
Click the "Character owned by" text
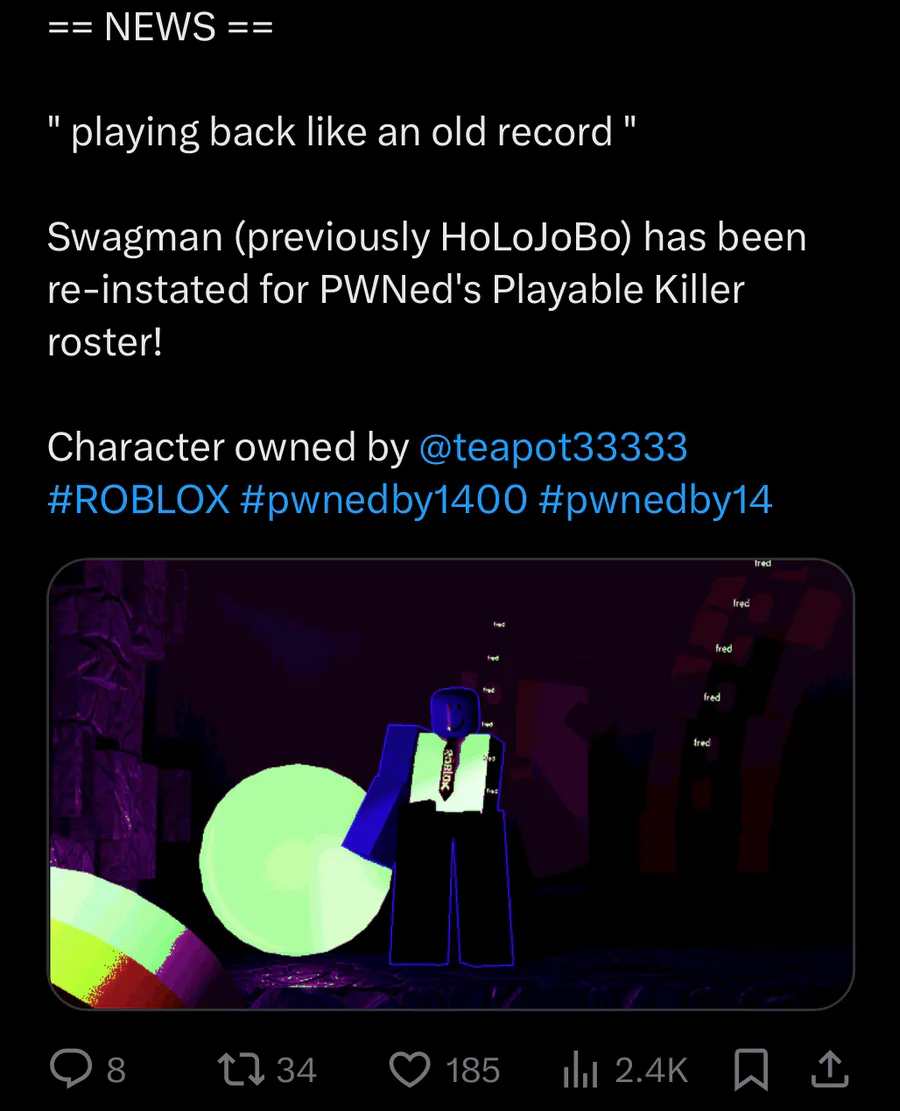[228, 447]
